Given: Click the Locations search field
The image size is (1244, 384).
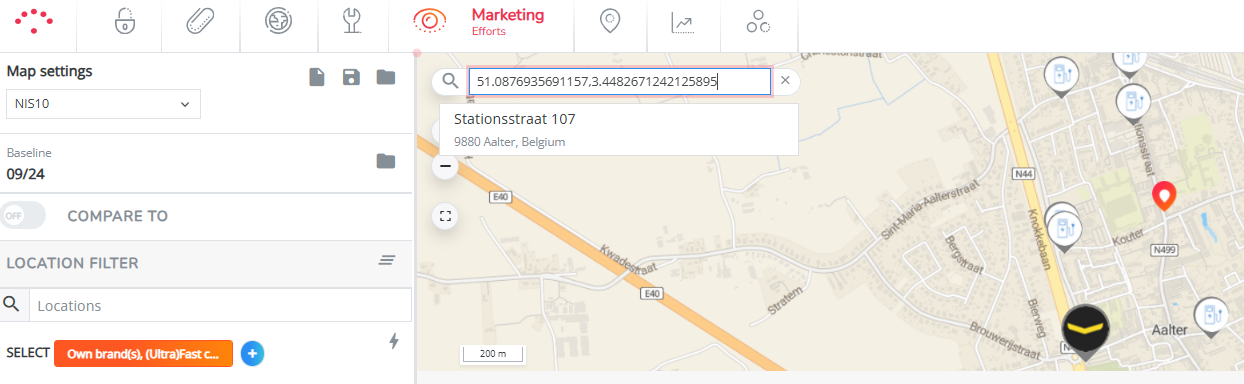Looking at the screenshot, I should (220, 305).
